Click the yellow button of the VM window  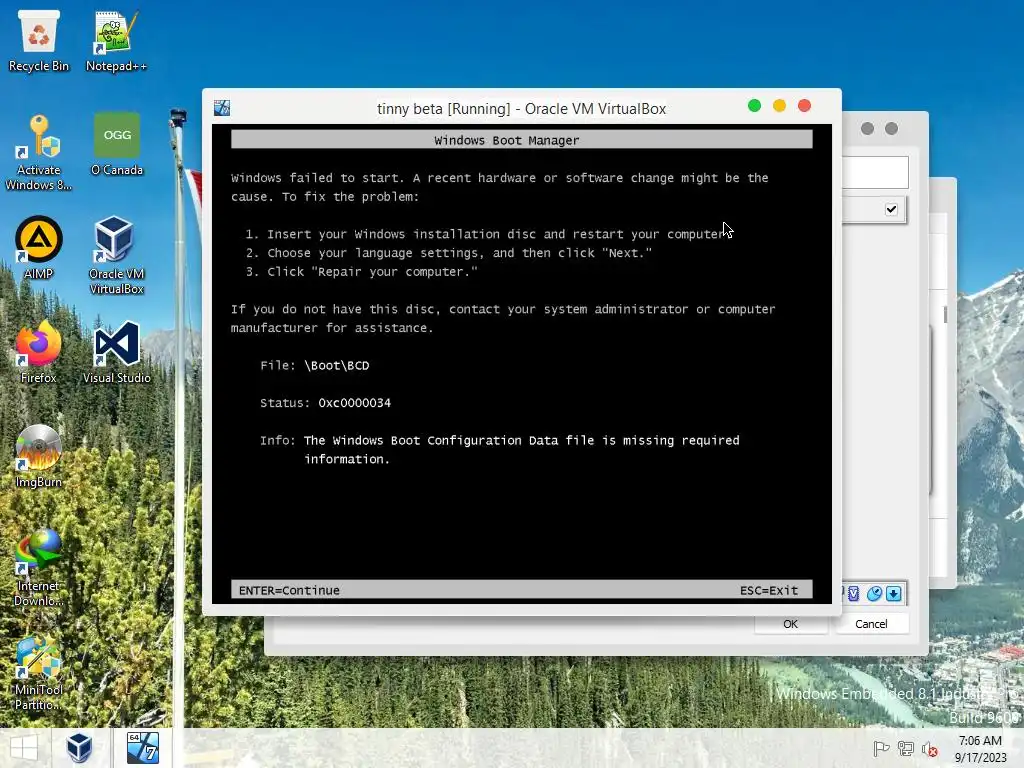[x=779, y=106]
